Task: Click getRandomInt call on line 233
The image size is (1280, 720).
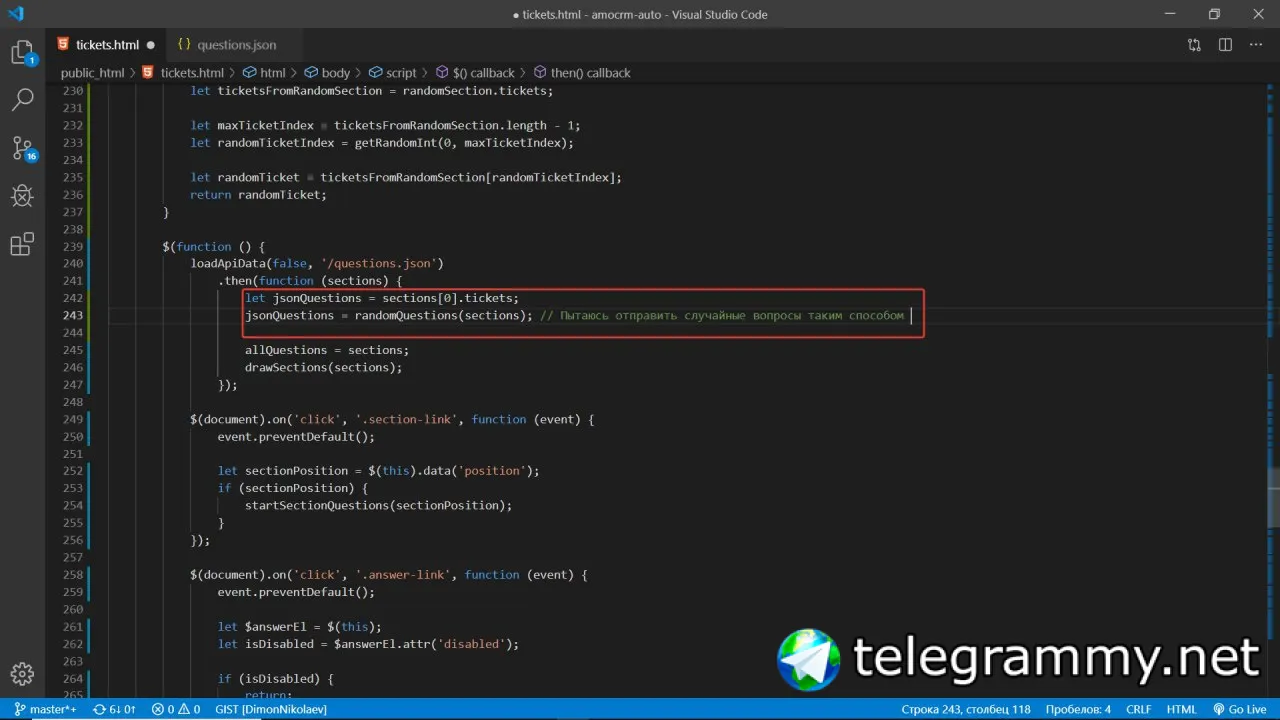Action: click(464, 143)
